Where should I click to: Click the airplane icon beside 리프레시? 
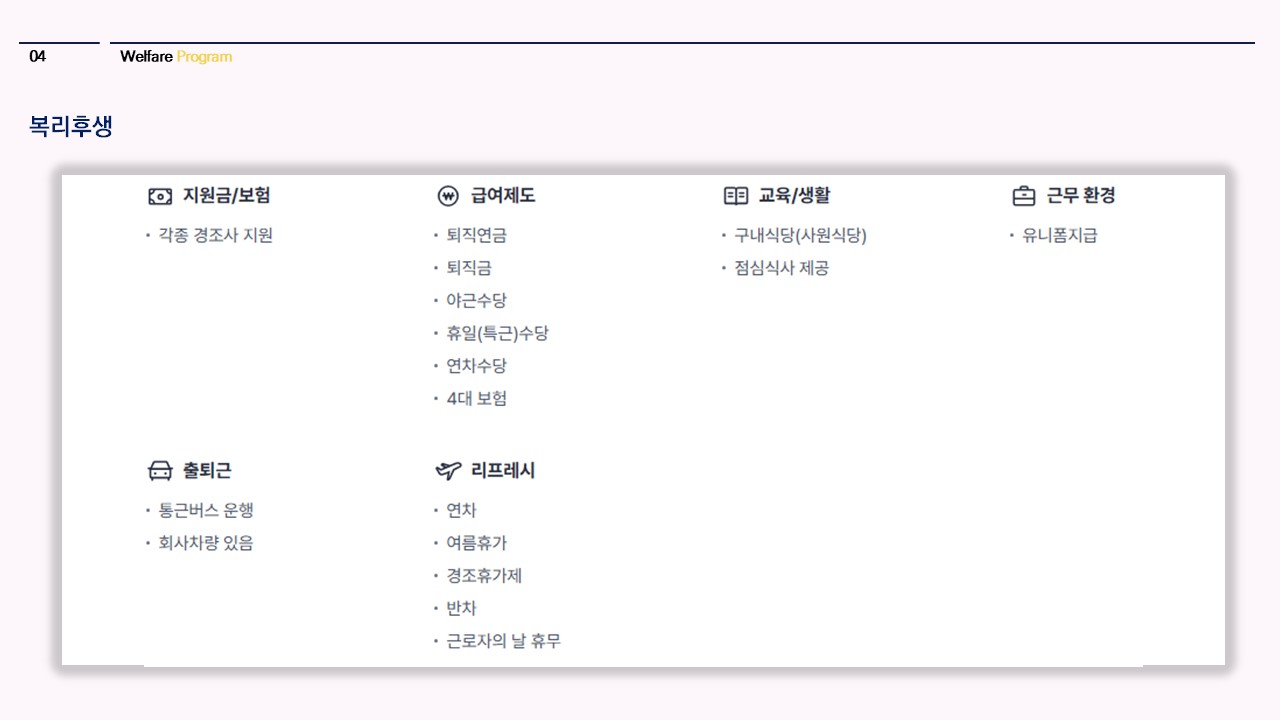point(448,471)
